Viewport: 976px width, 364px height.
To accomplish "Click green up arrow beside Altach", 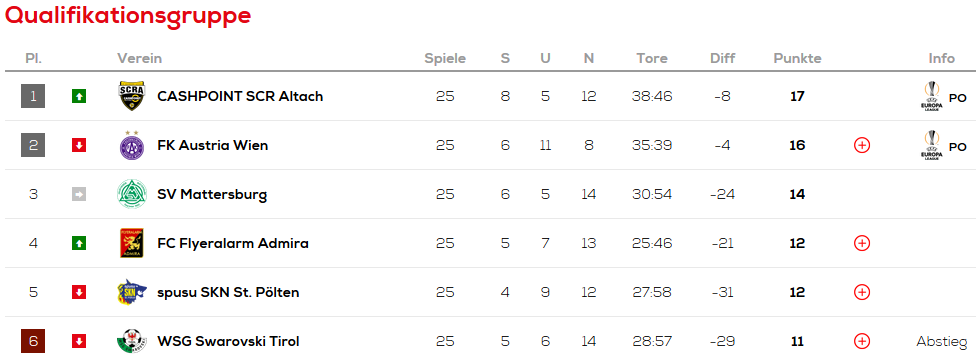I will [78, 96].
